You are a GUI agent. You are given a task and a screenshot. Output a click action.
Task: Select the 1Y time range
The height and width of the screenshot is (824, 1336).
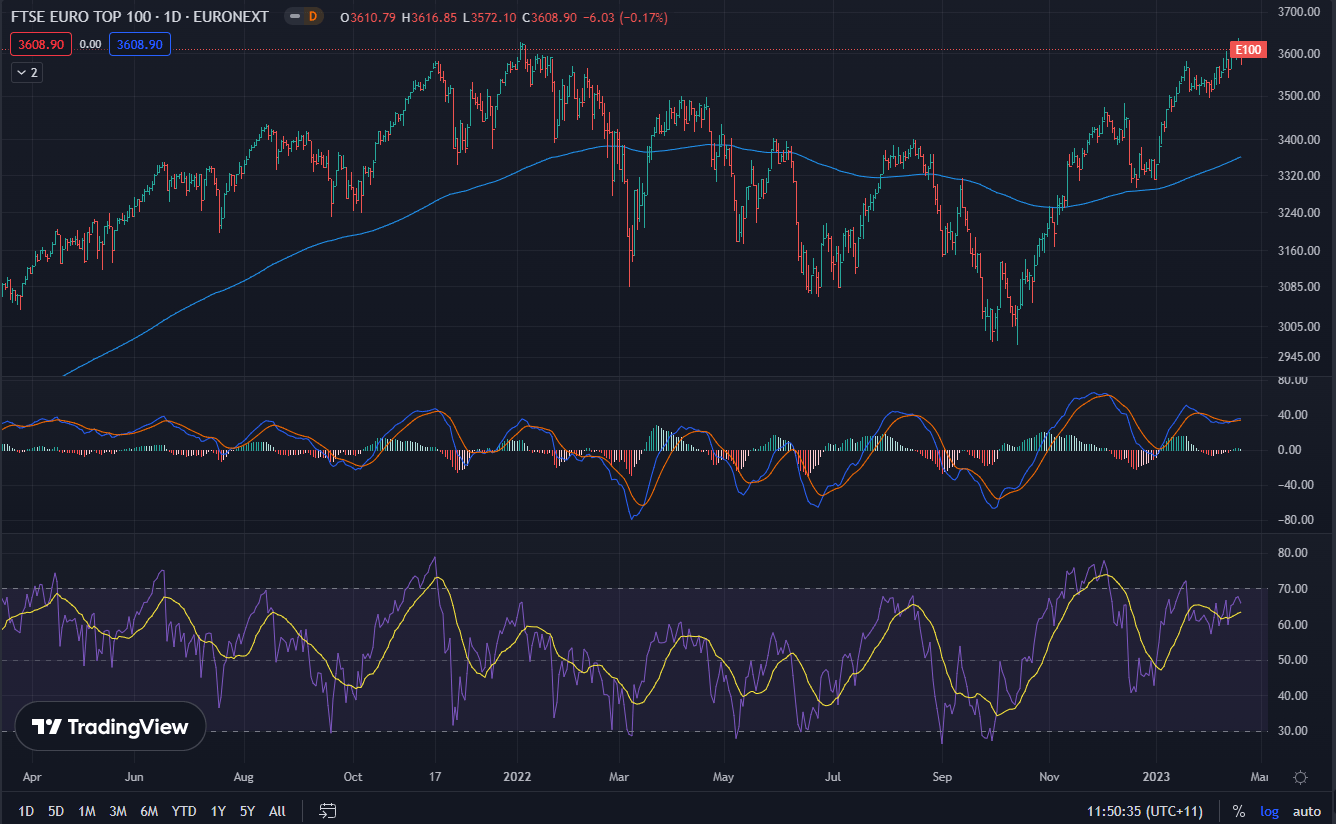point(218,811)
